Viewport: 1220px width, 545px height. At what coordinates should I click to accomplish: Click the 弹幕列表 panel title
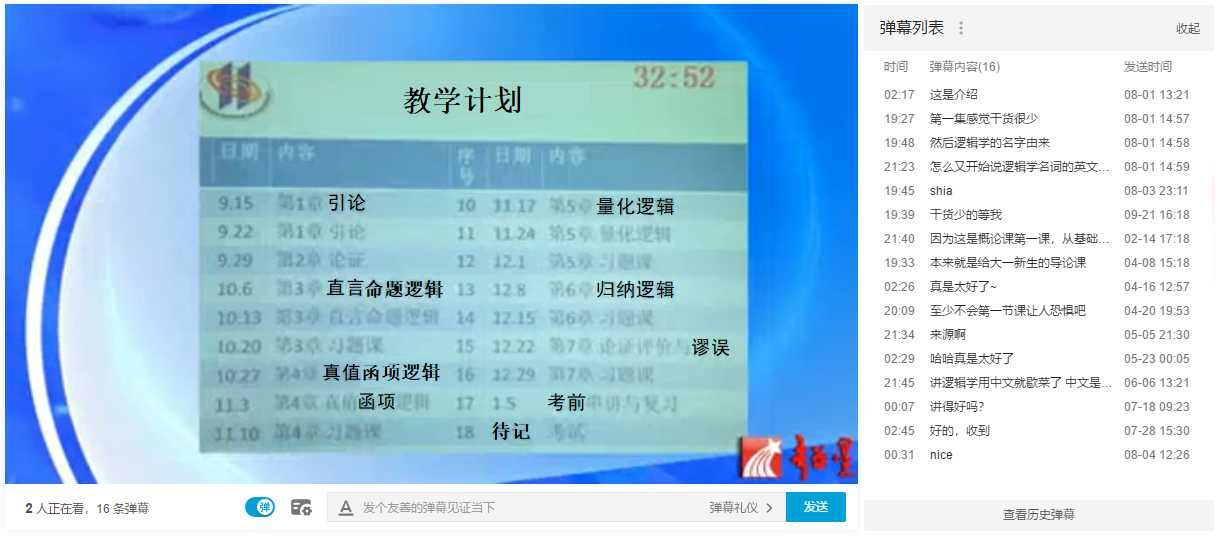(x=911, y=28)
